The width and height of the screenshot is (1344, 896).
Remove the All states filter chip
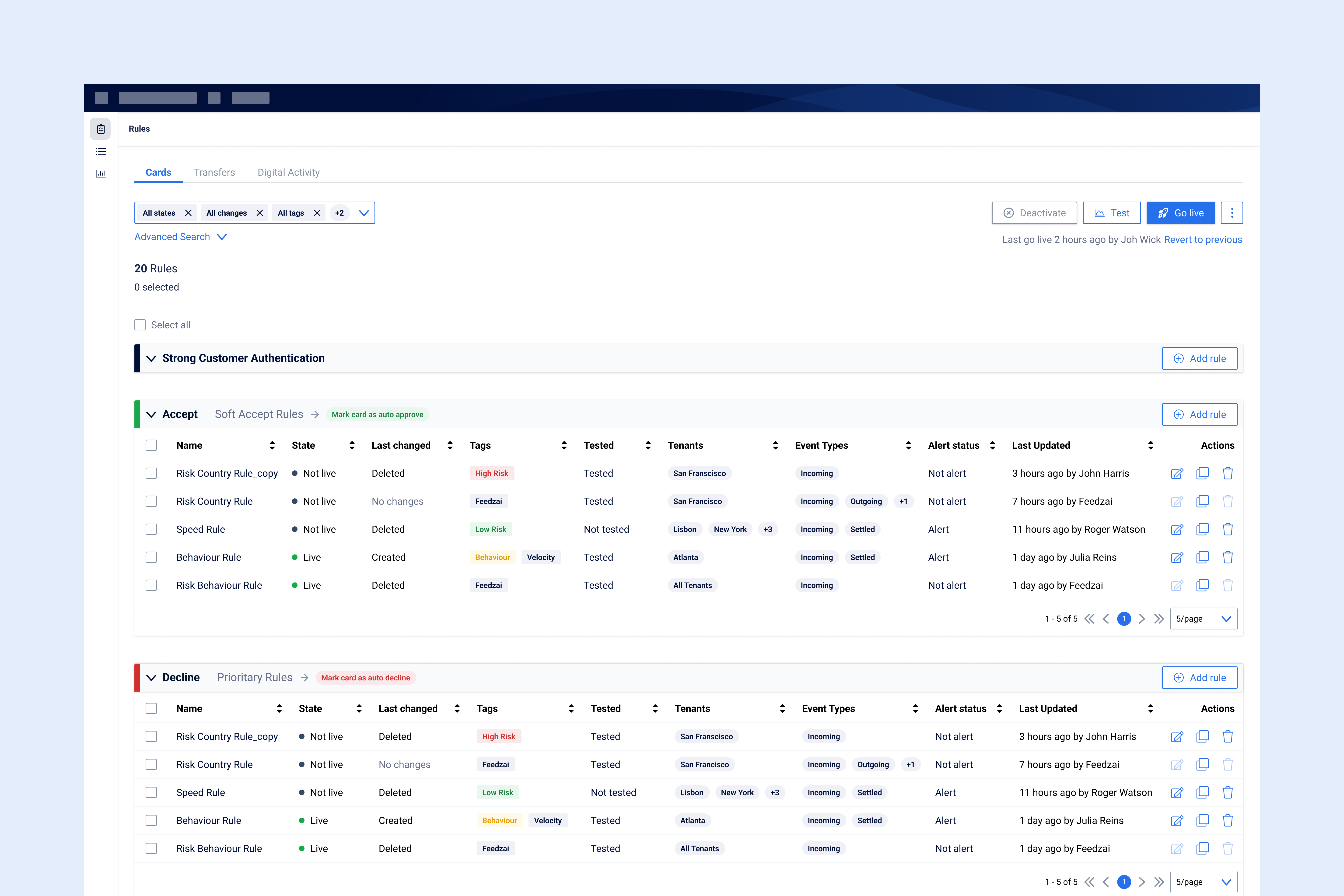point(188,213)
